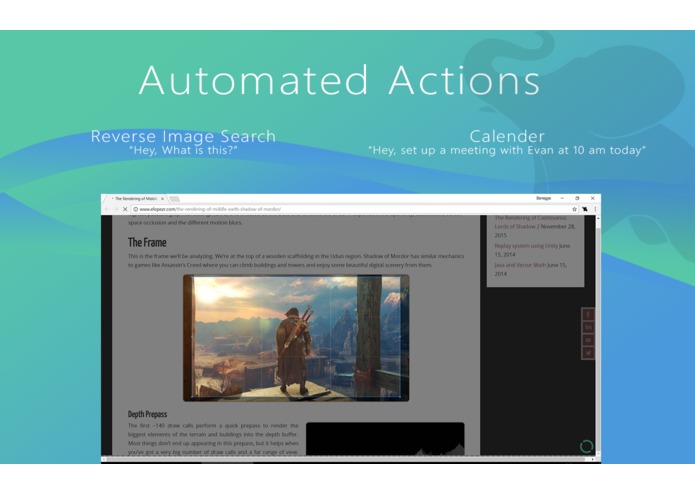Click the stop-loading X button in browser toolbar
This screenshot has width=695, height=494.
(x=125, y=209)
